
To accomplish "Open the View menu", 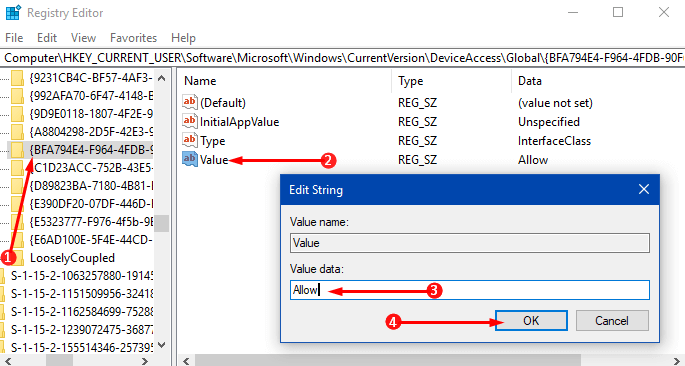I will point(83,38).
